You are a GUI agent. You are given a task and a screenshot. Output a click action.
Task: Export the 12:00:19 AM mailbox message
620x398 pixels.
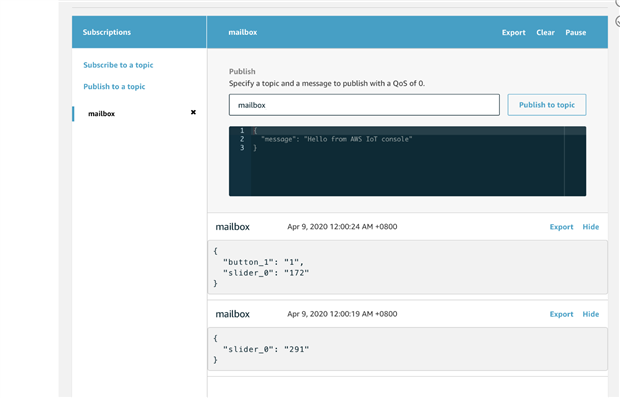click(x=561, y=314)
